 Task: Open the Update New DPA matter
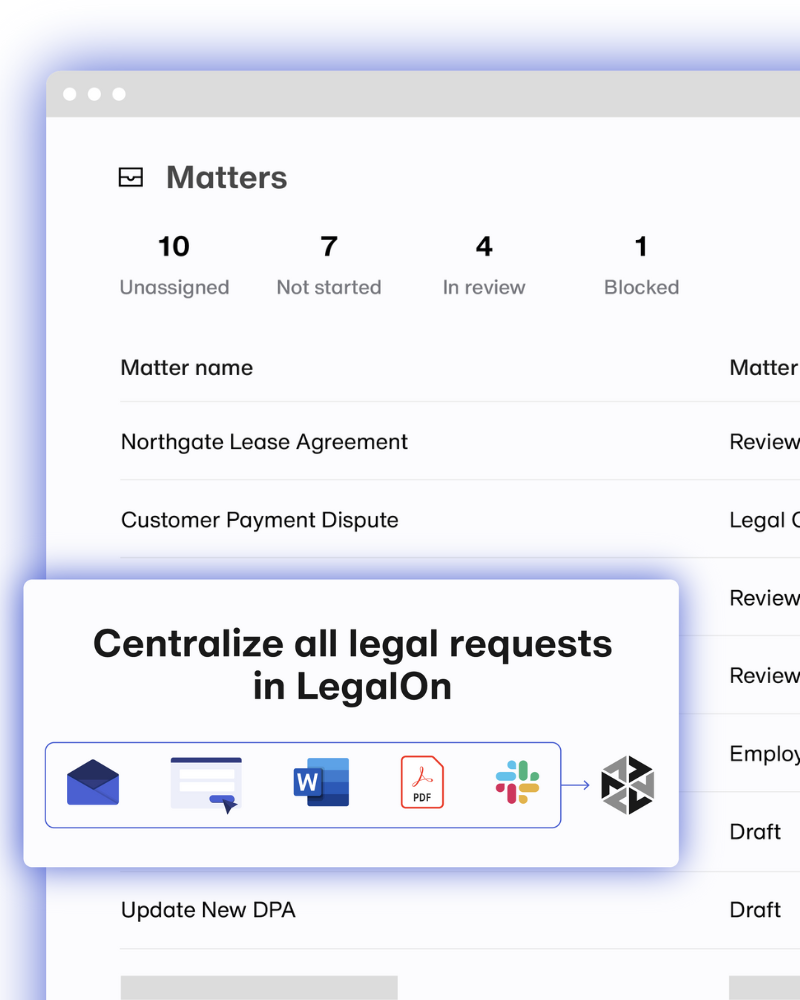[208, 910]
